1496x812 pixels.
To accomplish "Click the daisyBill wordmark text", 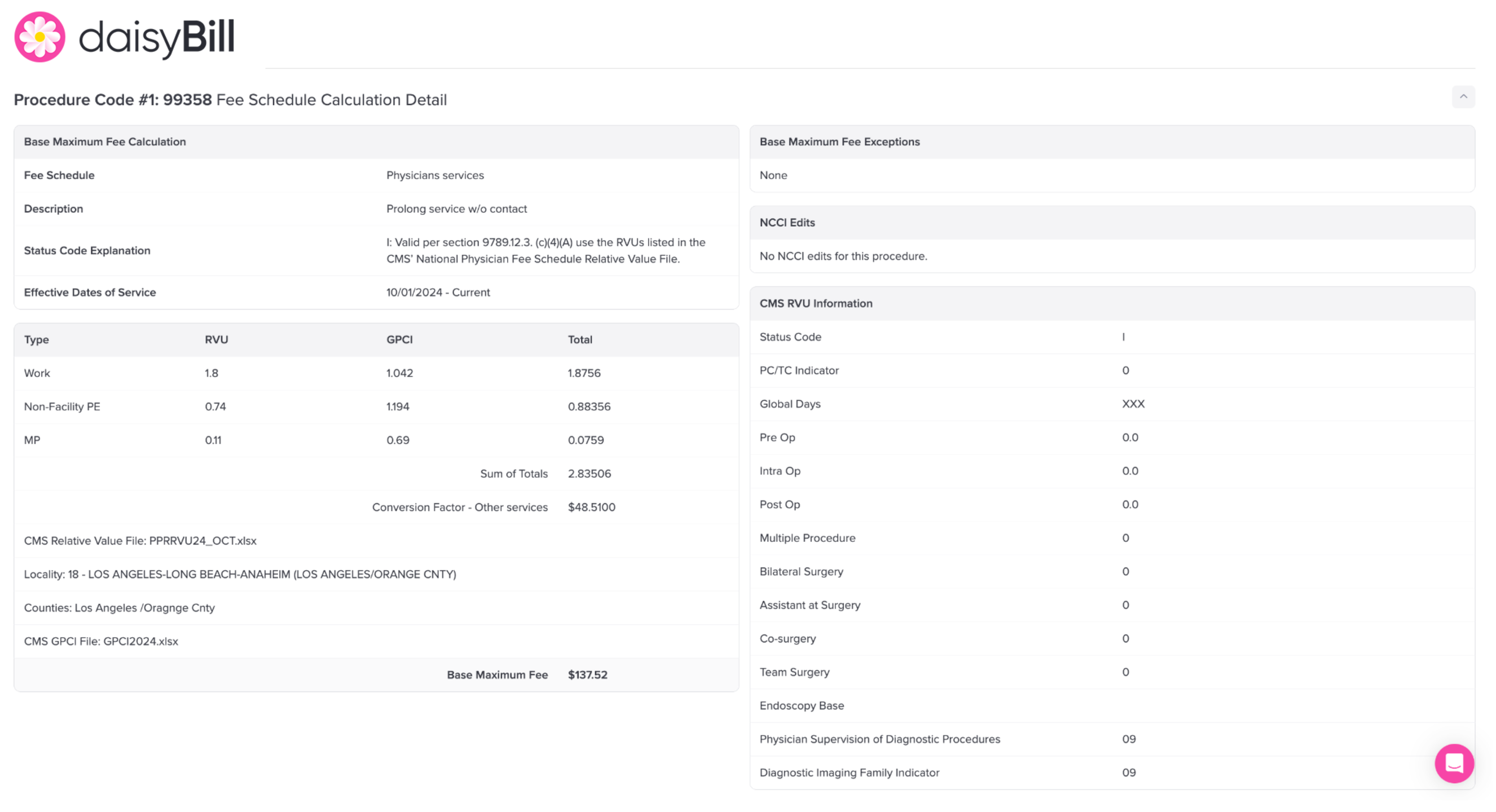I will tap(157, 37).
